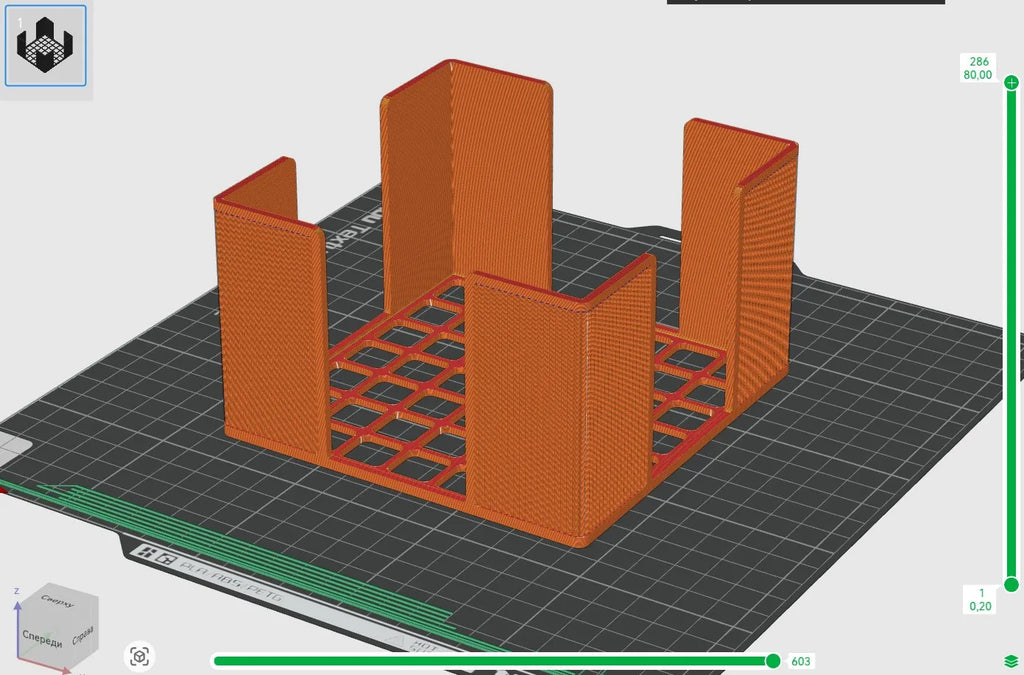Click the lower handle of the layer slider
Image resolution: width=1024 pixels, height=675 pixels.
point(1012,584)
